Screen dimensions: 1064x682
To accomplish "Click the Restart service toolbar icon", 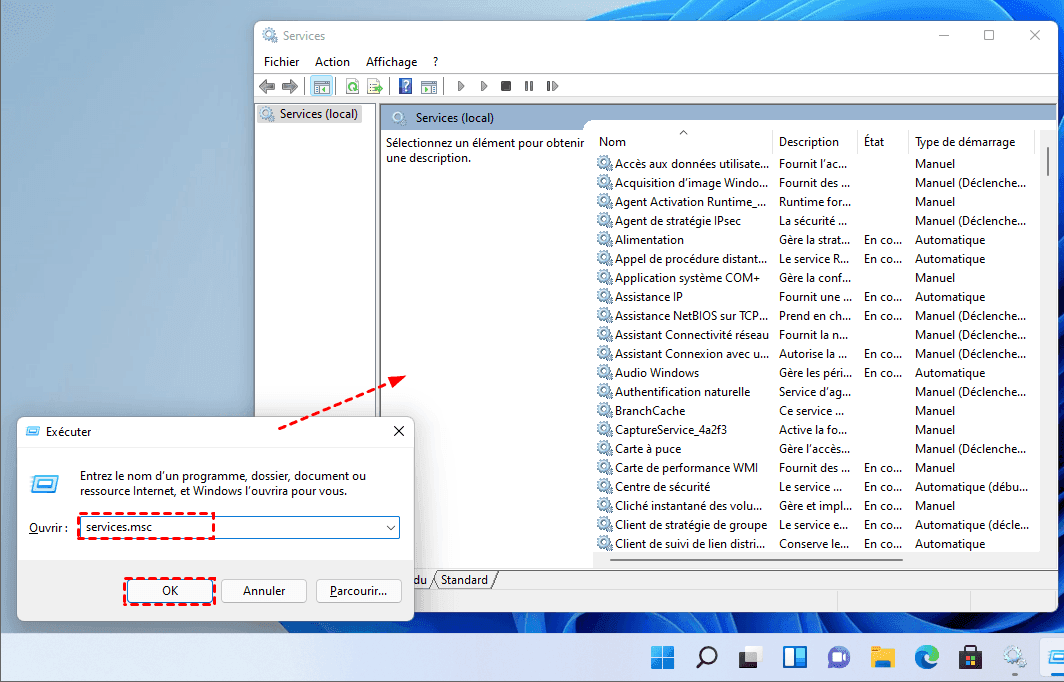I will click(x=552, y=87).
